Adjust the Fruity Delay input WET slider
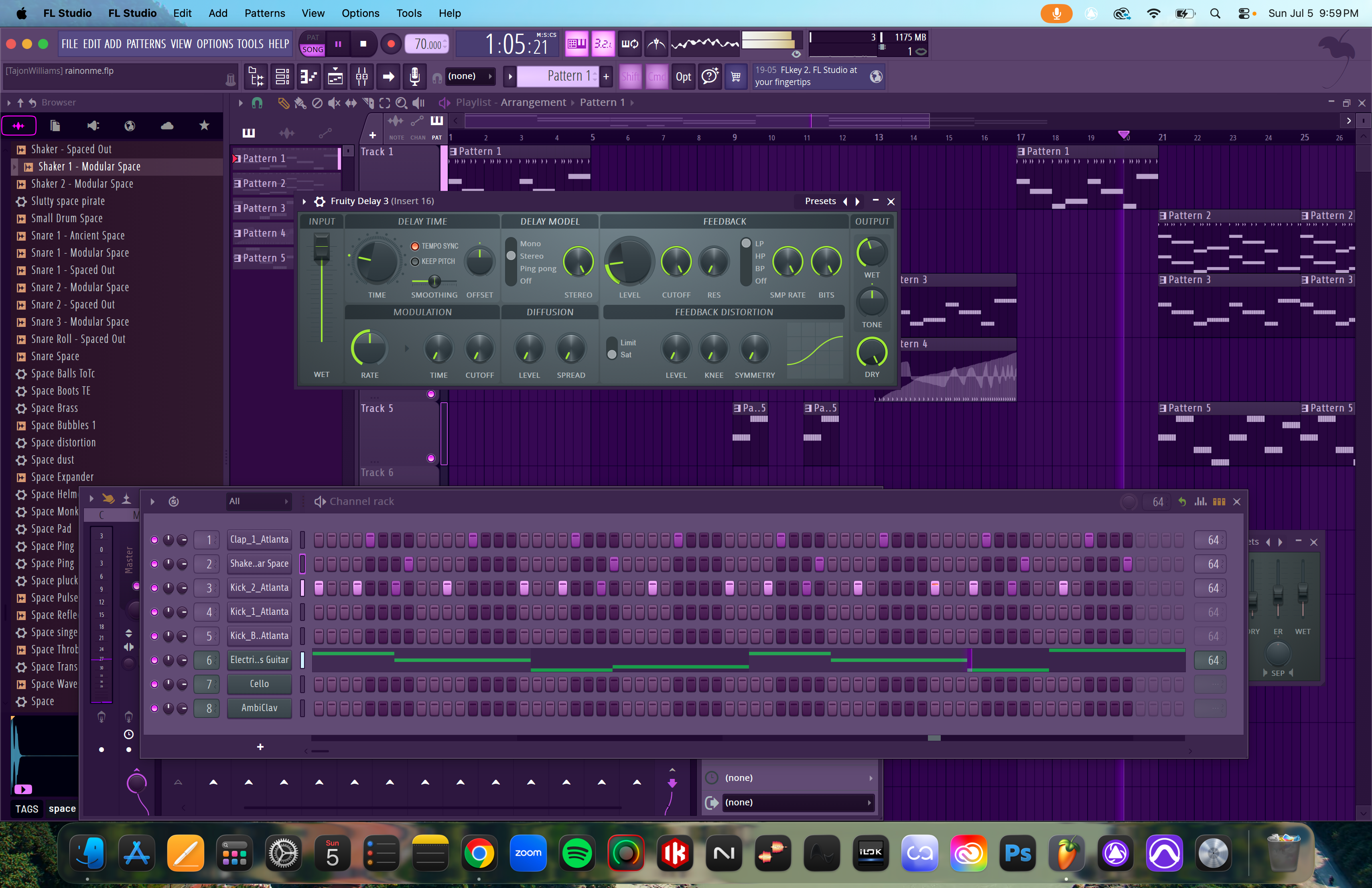The height and width of the screenshot is (888, 1372). click(322, 248)
